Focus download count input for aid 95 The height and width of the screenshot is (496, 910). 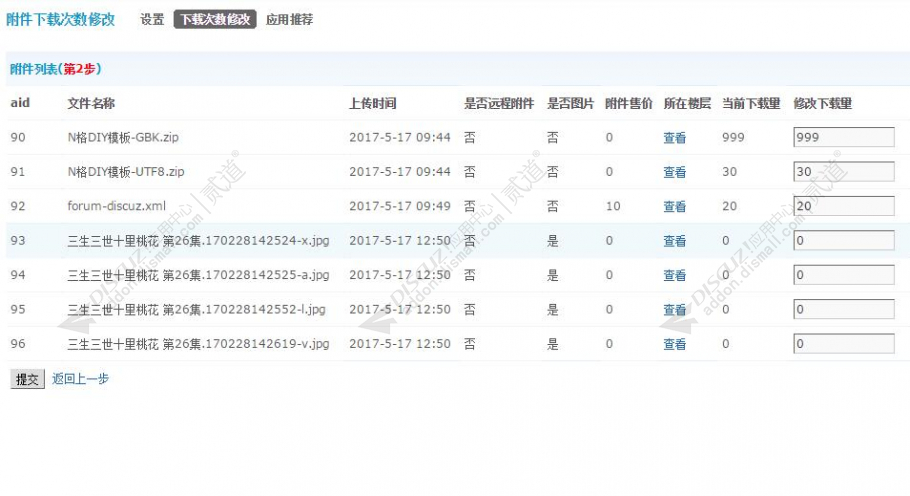click(x=844, y=309)
